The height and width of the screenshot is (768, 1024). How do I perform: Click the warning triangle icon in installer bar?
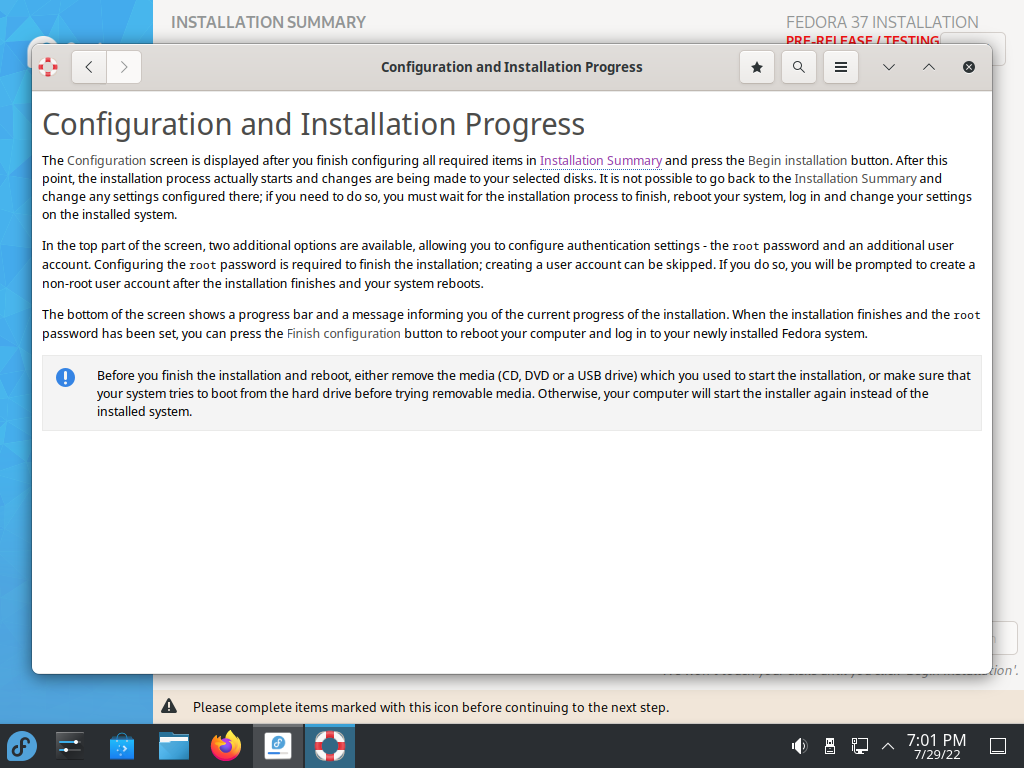coord(169,707)
